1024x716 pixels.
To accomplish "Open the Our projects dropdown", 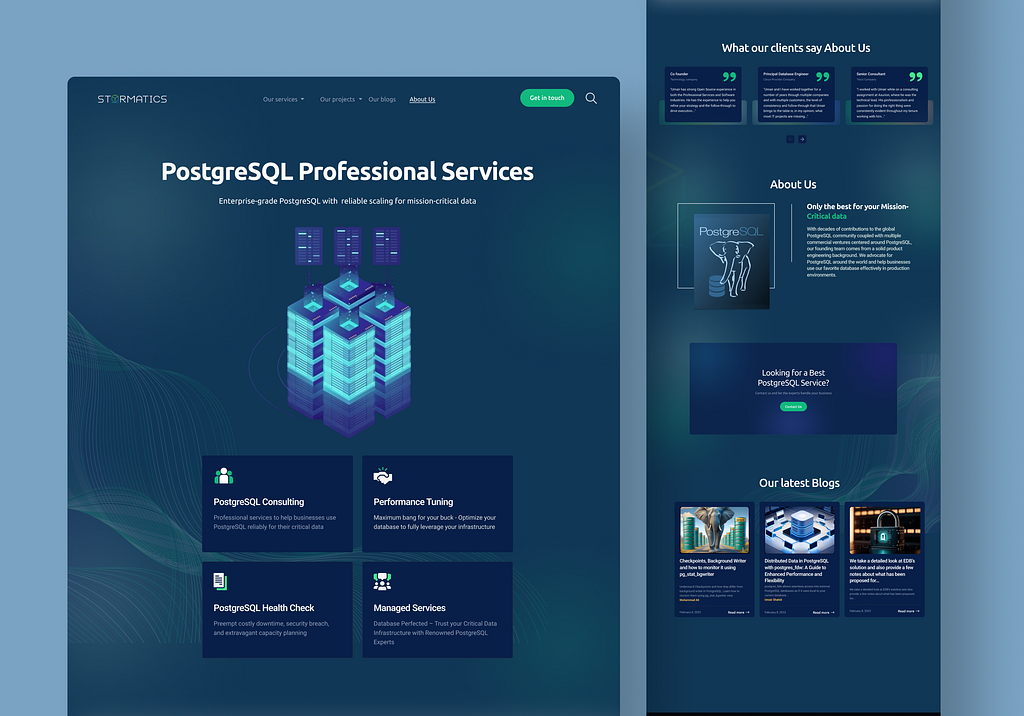I will click(x=339, y=99).
